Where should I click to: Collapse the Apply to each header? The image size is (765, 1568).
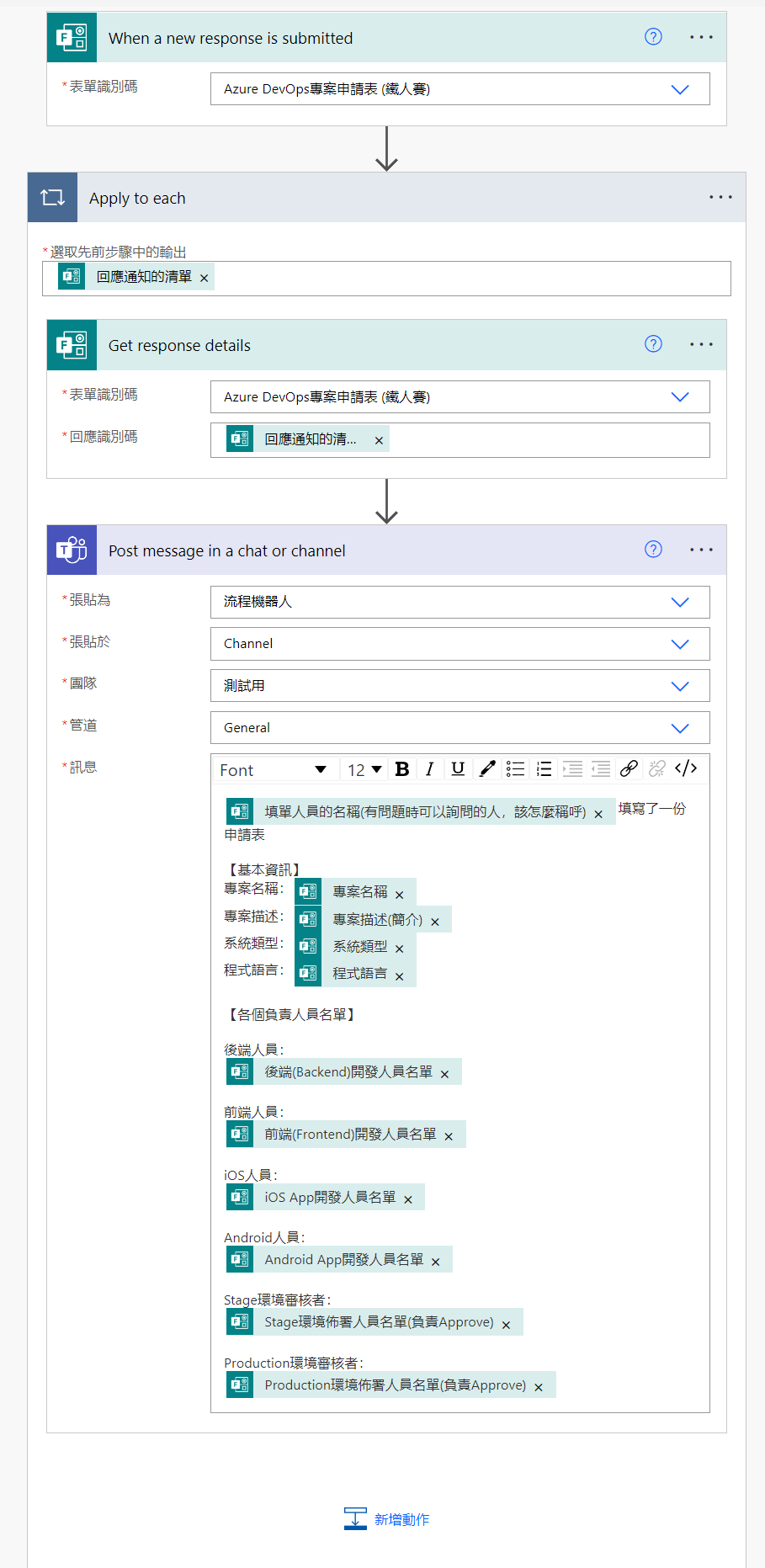tap(387, 198)
